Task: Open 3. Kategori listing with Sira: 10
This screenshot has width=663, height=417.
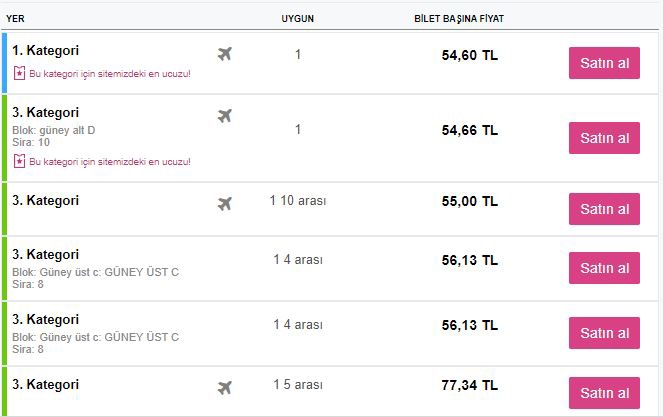Action: [x=45, y=112]
